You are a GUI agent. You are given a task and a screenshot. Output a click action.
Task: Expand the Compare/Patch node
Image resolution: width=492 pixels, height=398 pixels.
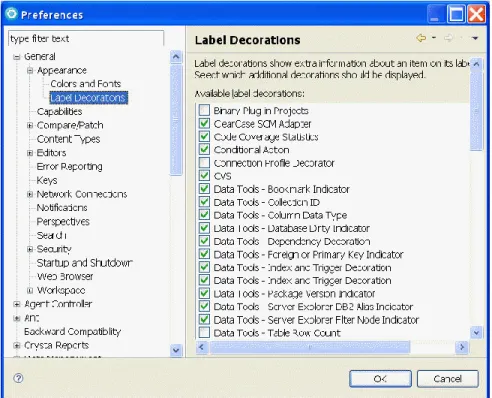pyautogui.click(x=30, y=125)
